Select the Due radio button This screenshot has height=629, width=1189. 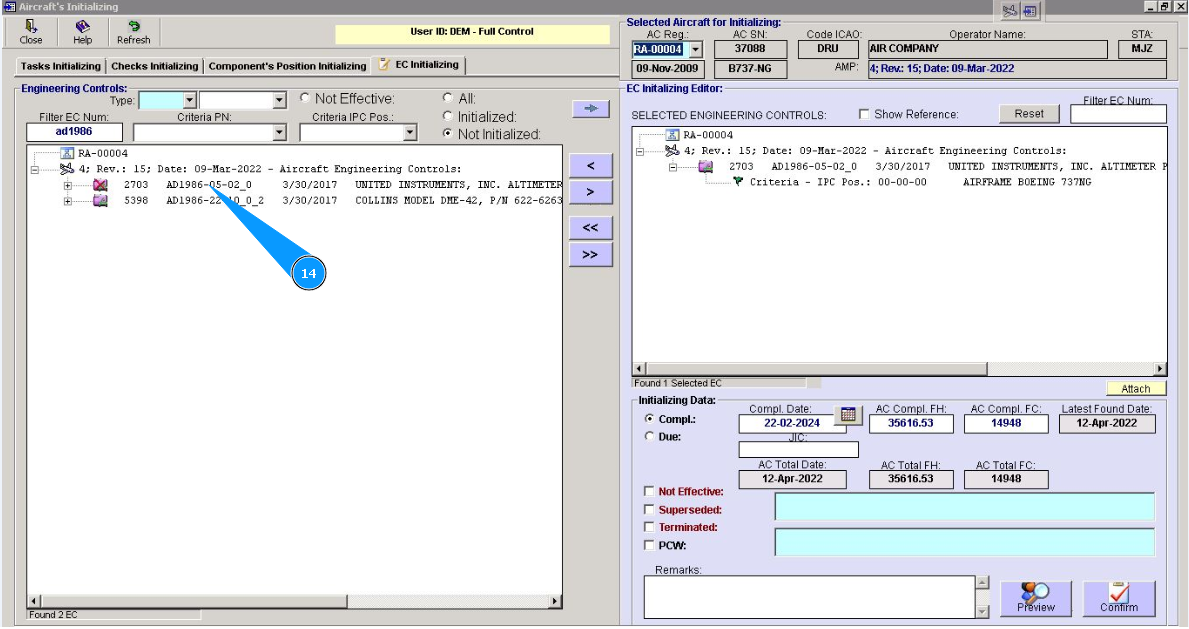650,437
